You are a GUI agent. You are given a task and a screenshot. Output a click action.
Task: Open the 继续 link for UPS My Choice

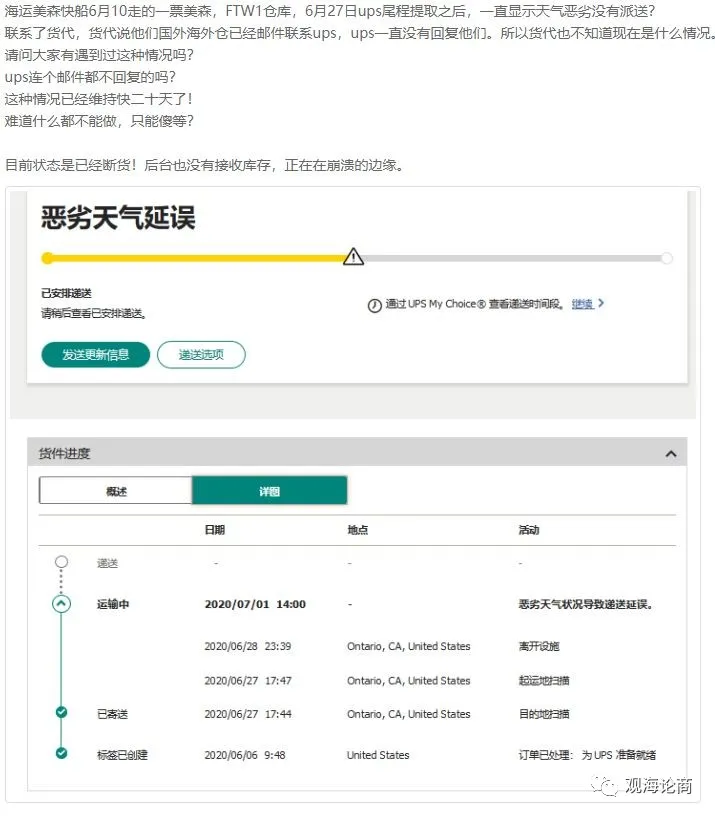pos(582,304)
